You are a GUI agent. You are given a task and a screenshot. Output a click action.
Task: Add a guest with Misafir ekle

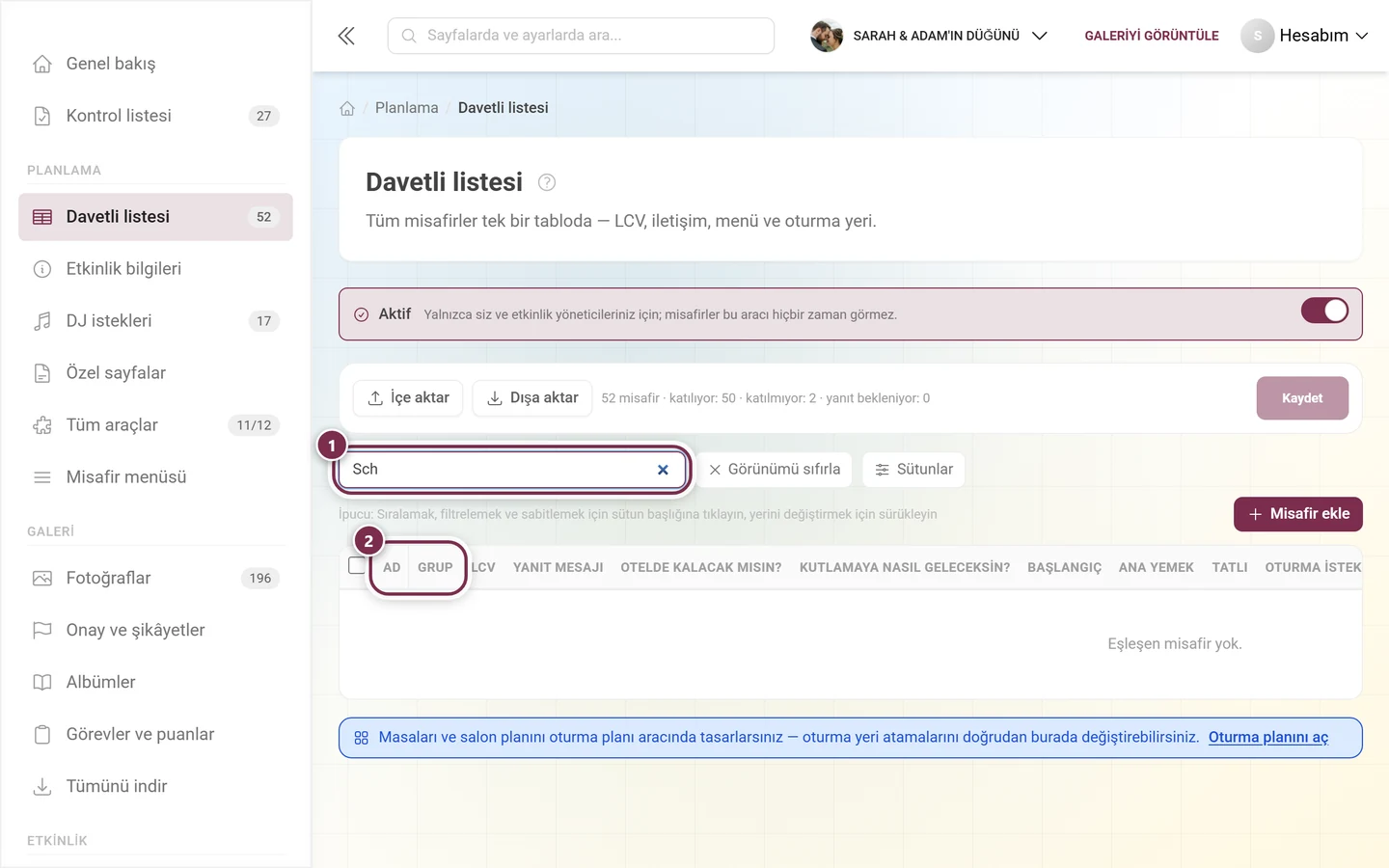1298,514
